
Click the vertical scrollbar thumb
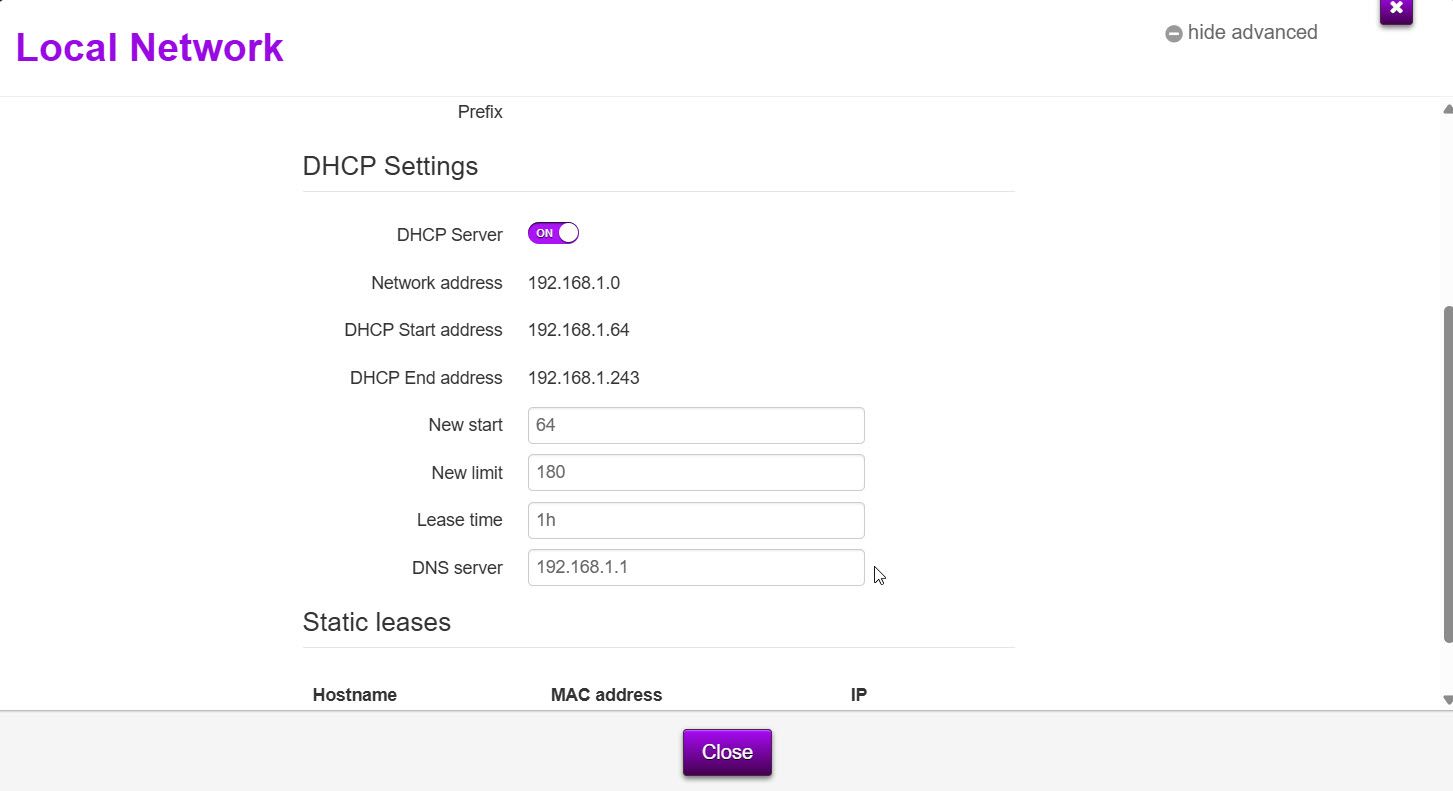(x=1447, y=475)
